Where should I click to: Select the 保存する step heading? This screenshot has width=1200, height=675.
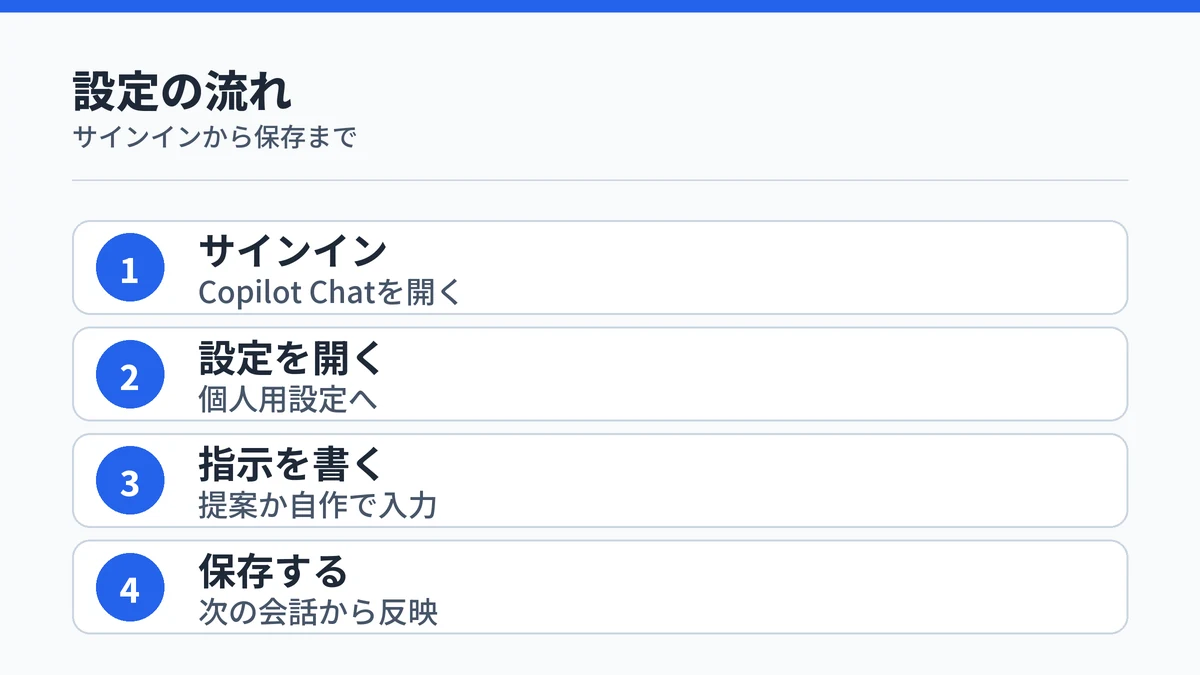tap(273, 570)
